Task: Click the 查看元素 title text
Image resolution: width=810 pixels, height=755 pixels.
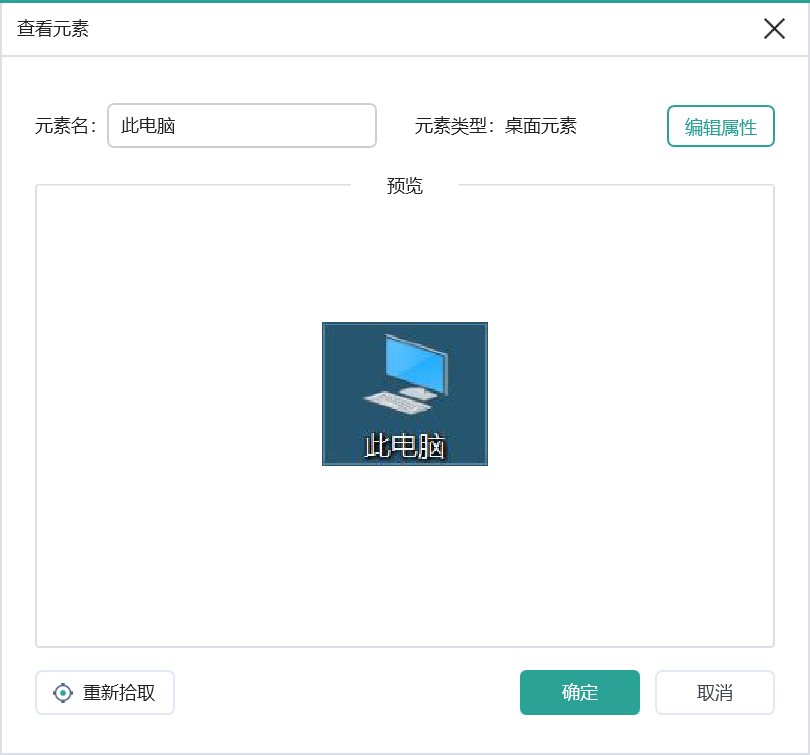Action: [53, 28]
